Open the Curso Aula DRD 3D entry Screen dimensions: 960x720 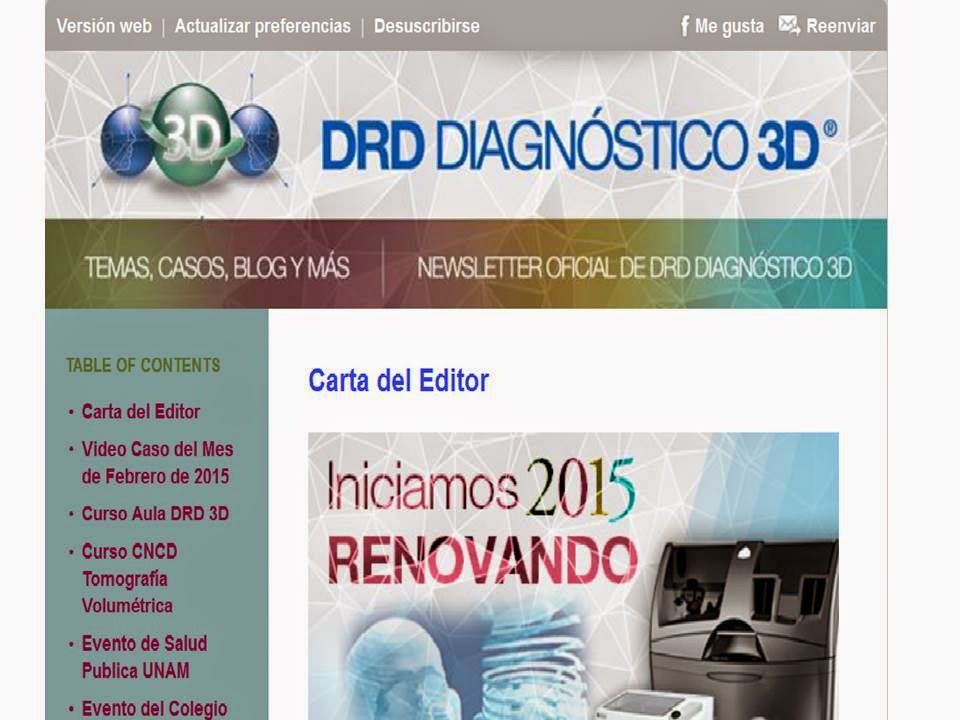155,514
